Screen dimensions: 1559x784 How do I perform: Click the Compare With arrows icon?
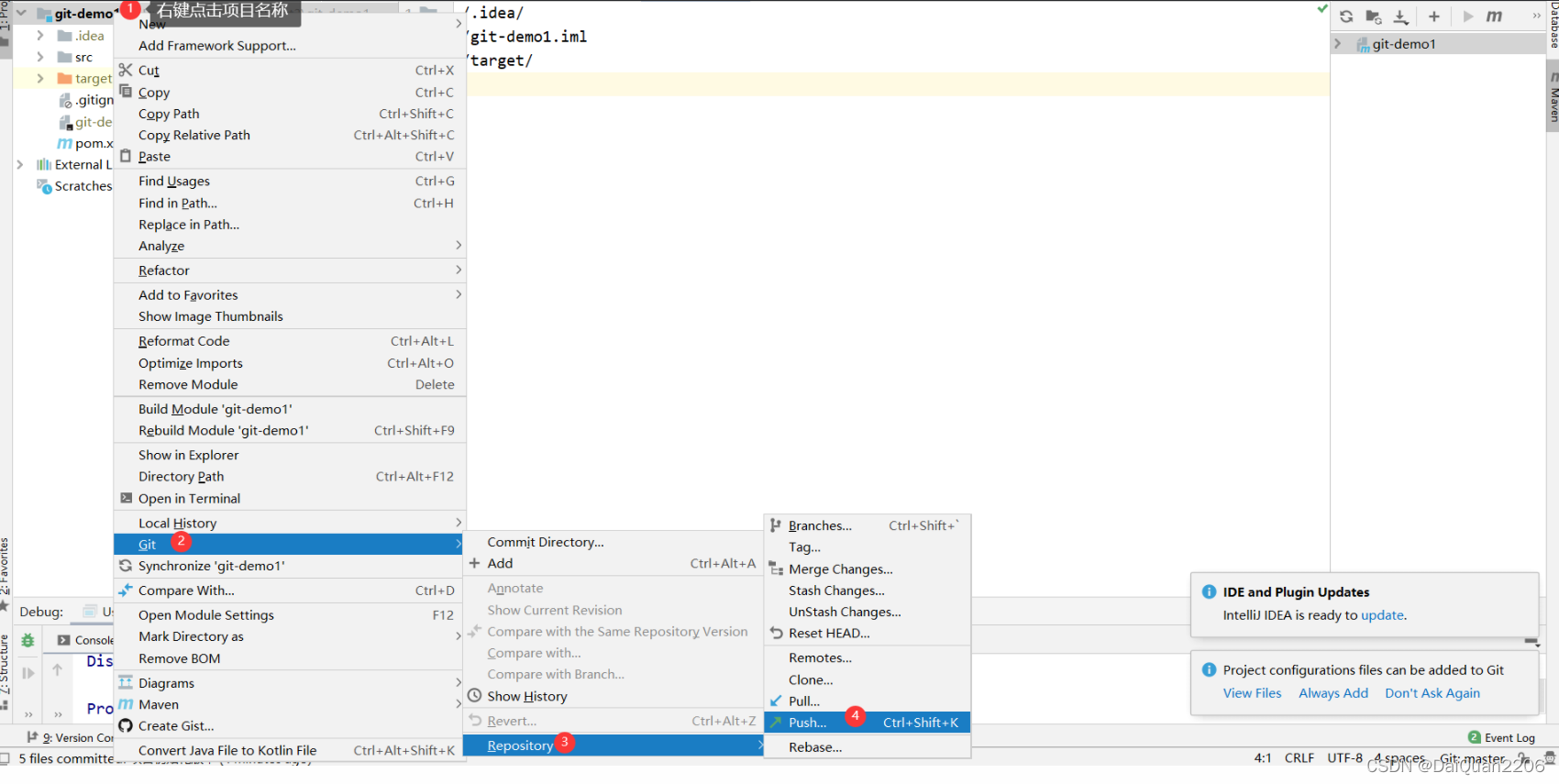click(x=126, y=591)
